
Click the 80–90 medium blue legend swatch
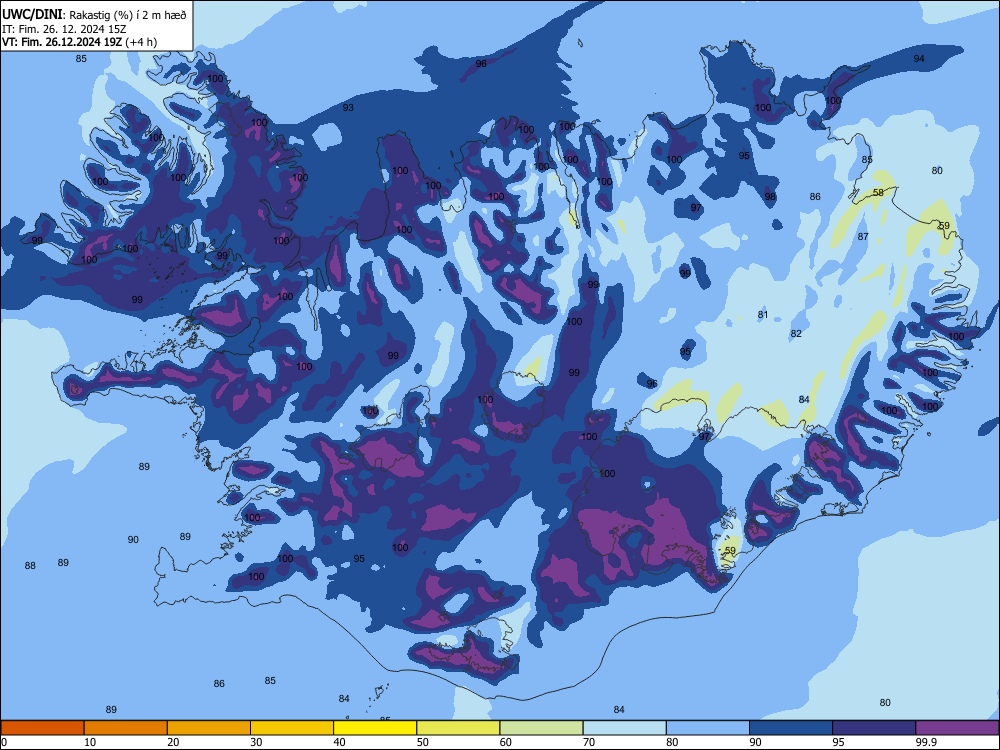(x=708, y=728)
